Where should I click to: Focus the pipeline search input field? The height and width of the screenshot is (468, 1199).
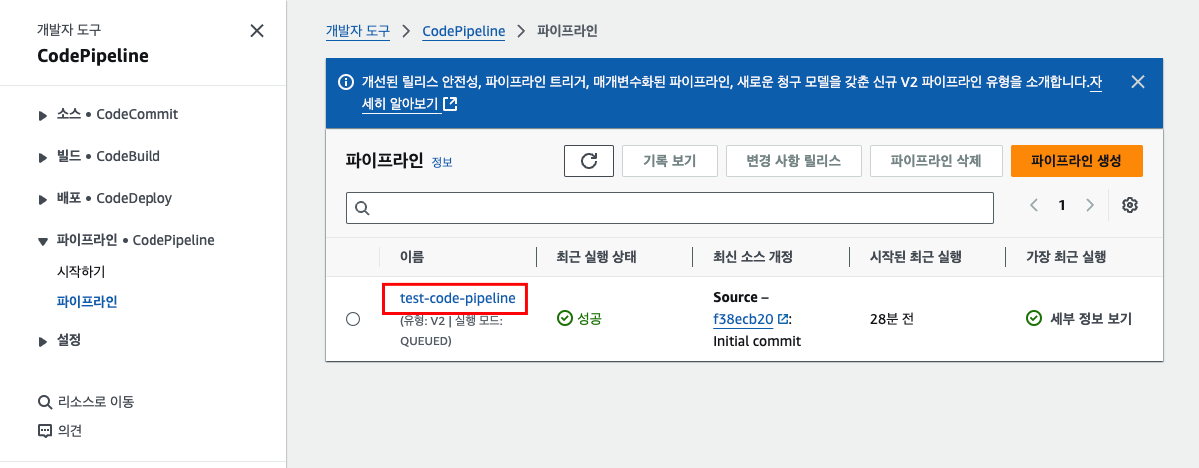click(670, 208)
